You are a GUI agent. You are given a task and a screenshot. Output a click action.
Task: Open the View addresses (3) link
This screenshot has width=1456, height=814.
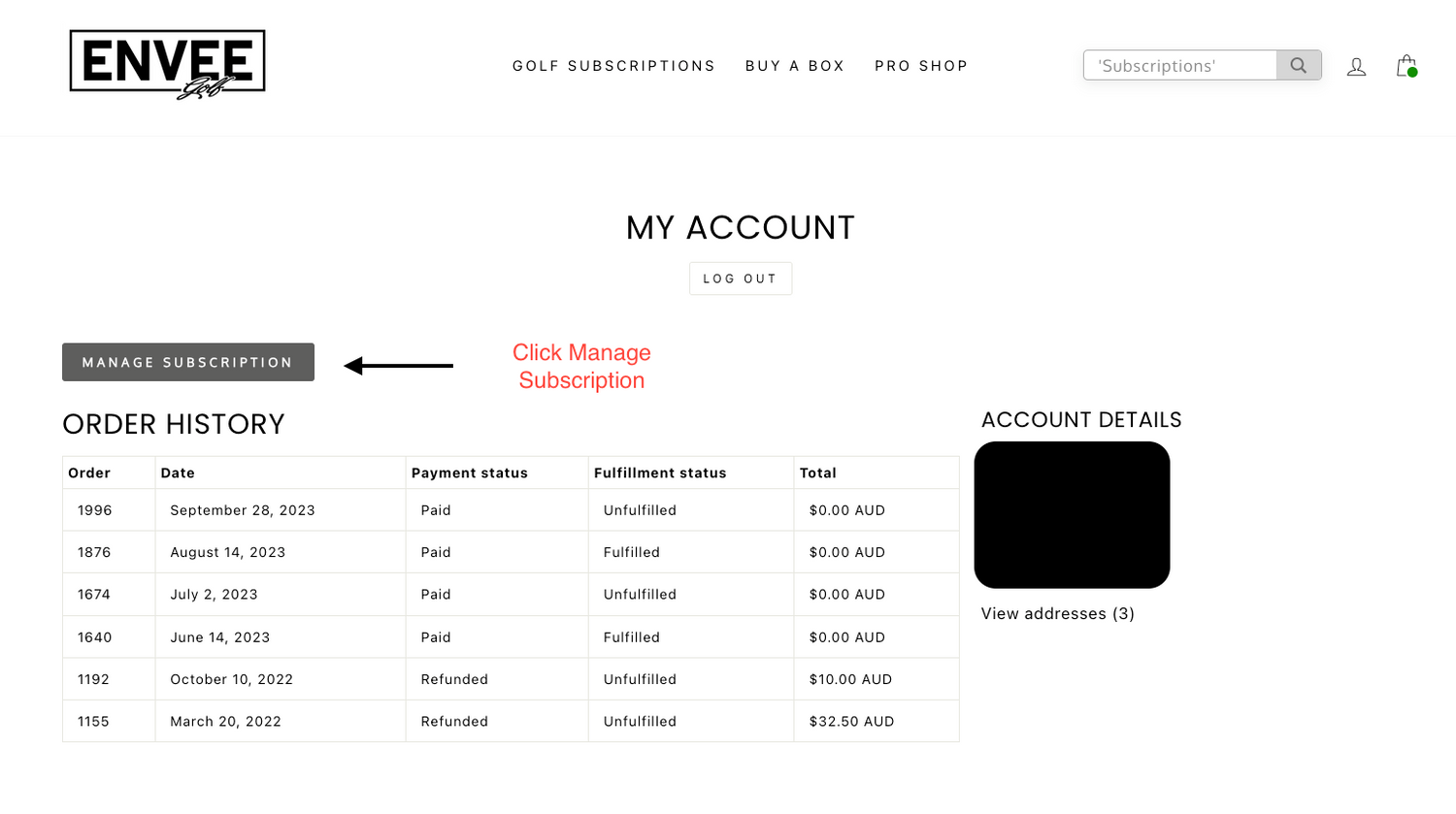[x=1057, y=613]
